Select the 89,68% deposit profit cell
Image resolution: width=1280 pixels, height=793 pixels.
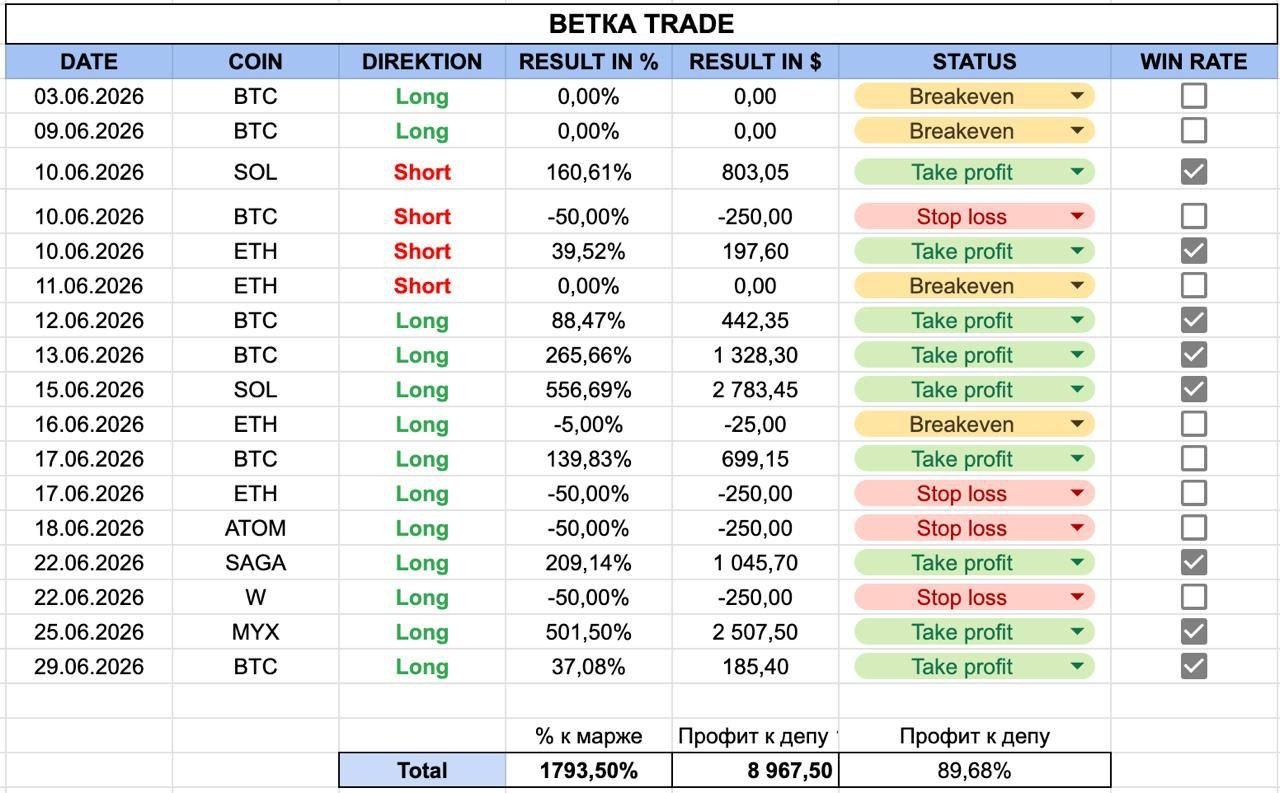click(974, 770)
